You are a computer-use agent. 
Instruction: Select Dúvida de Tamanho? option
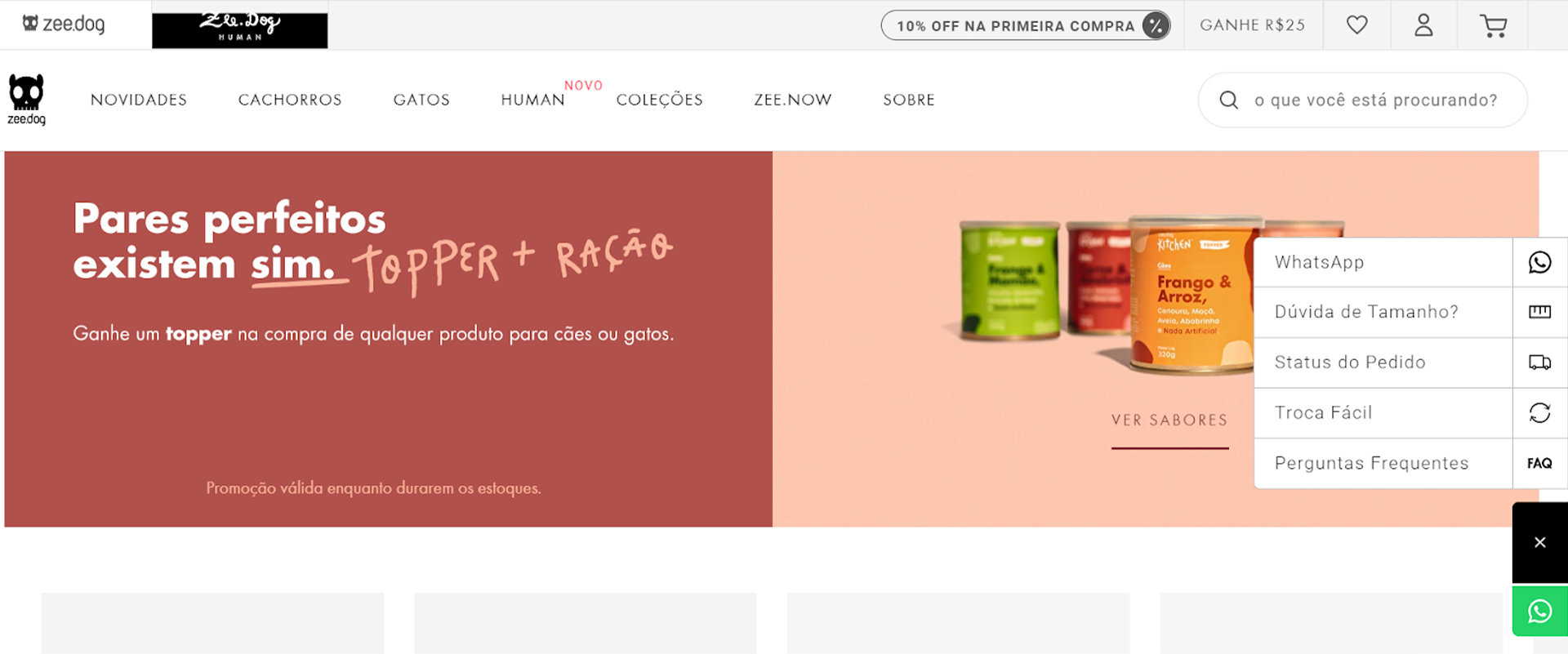tap(1383, 312)
